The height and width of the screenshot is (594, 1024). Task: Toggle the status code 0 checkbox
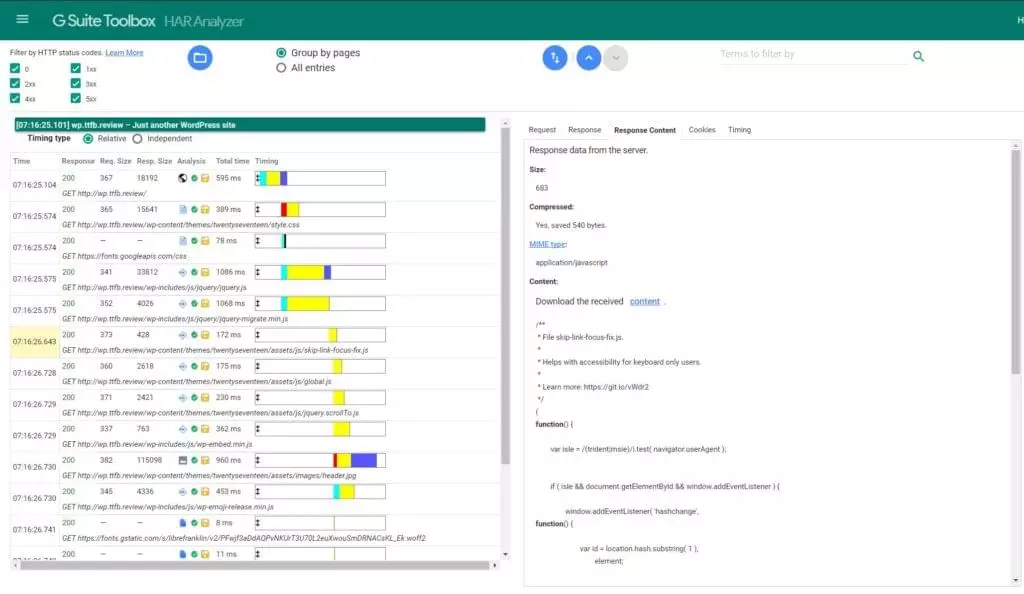[x=15, y=68]
